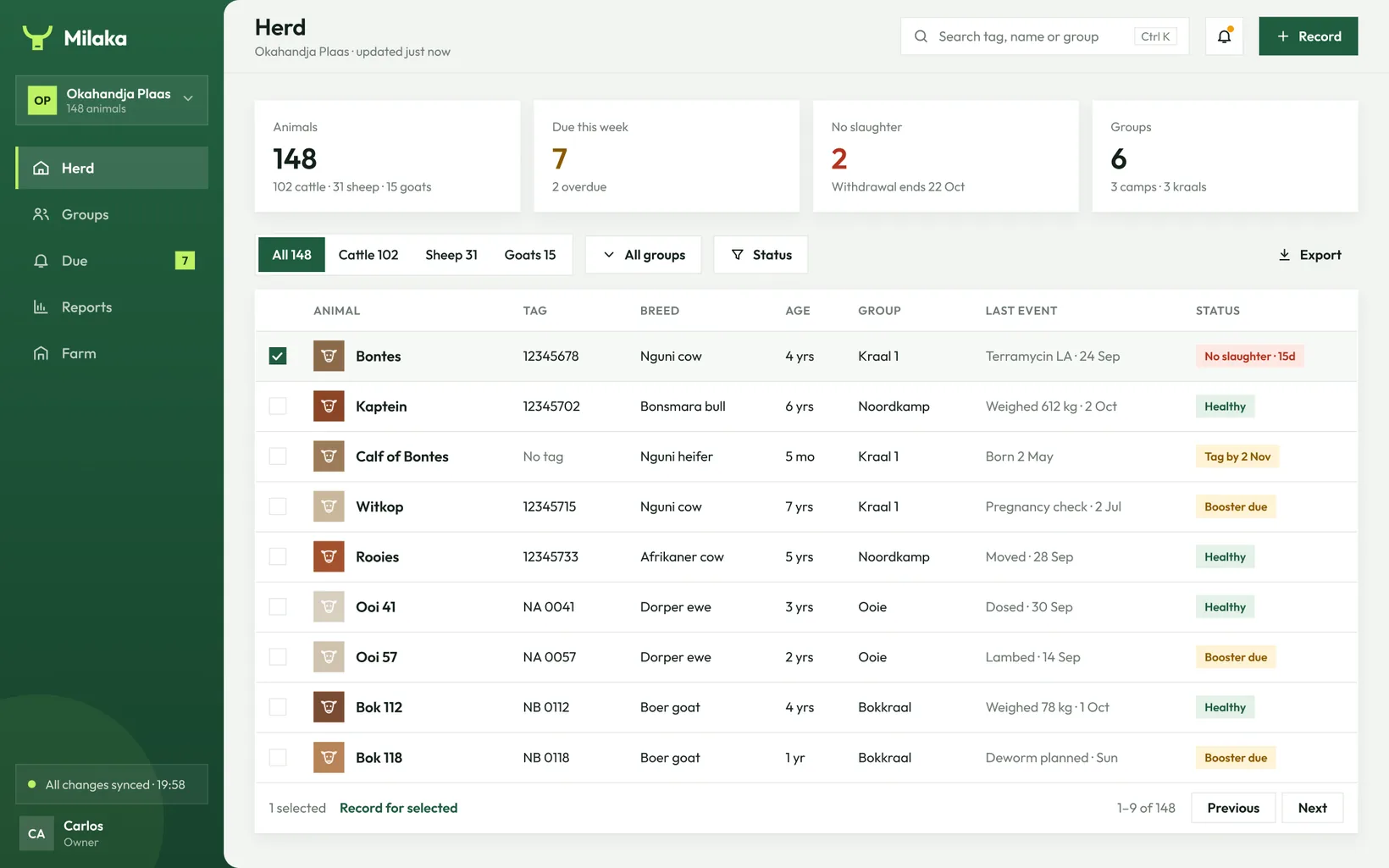Click the CA user avatar

36,833
